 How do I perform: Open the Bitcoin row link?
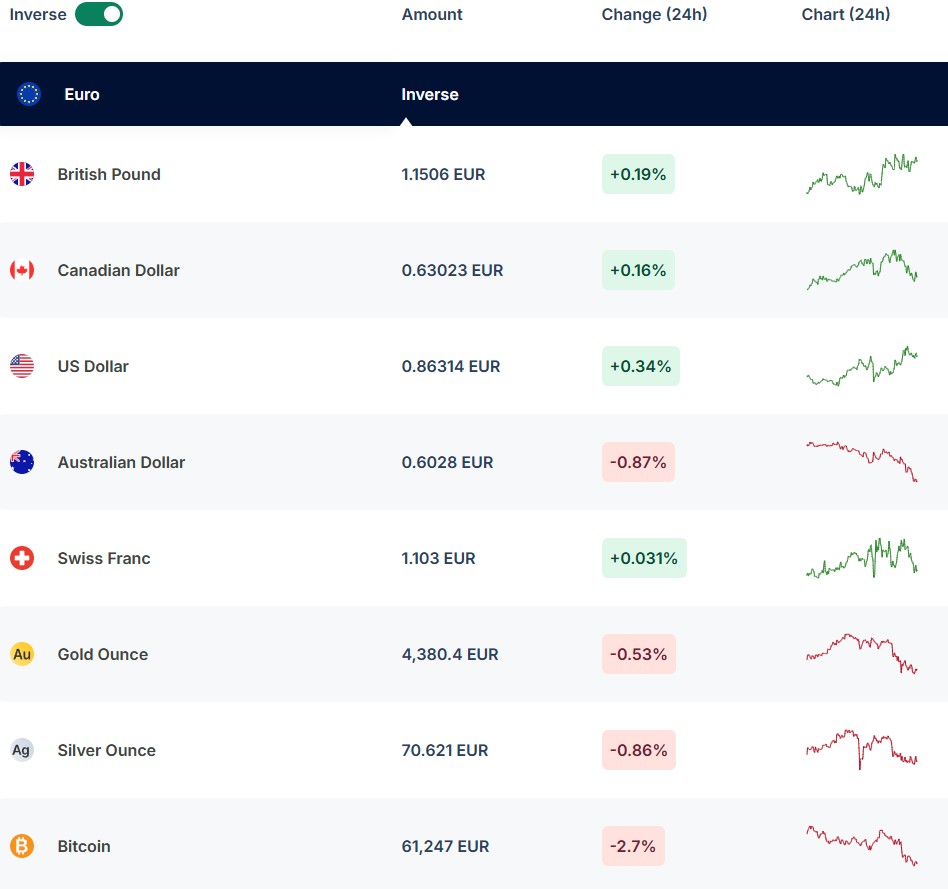click(x=84, y=846)
